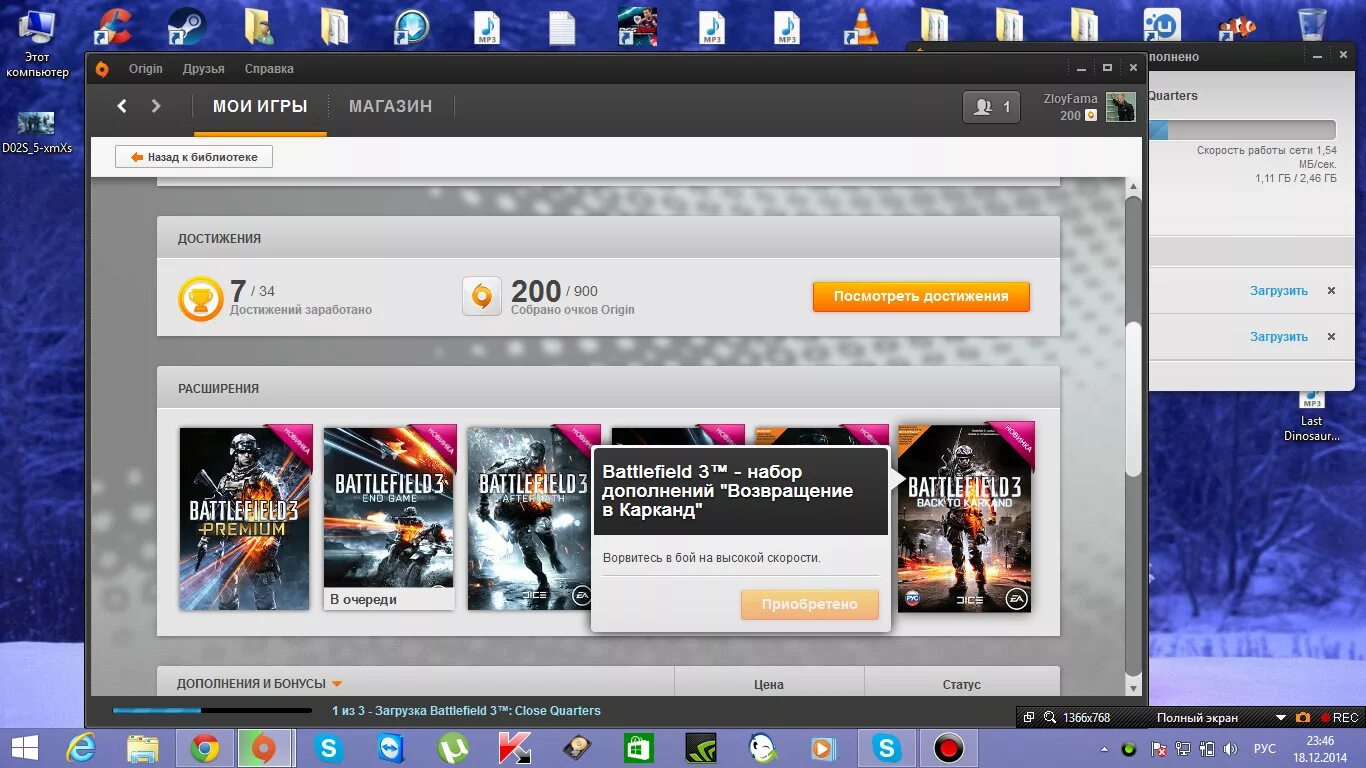Click the Статус column header
This screenshot has height=768, width=1366.
(961, 685)
